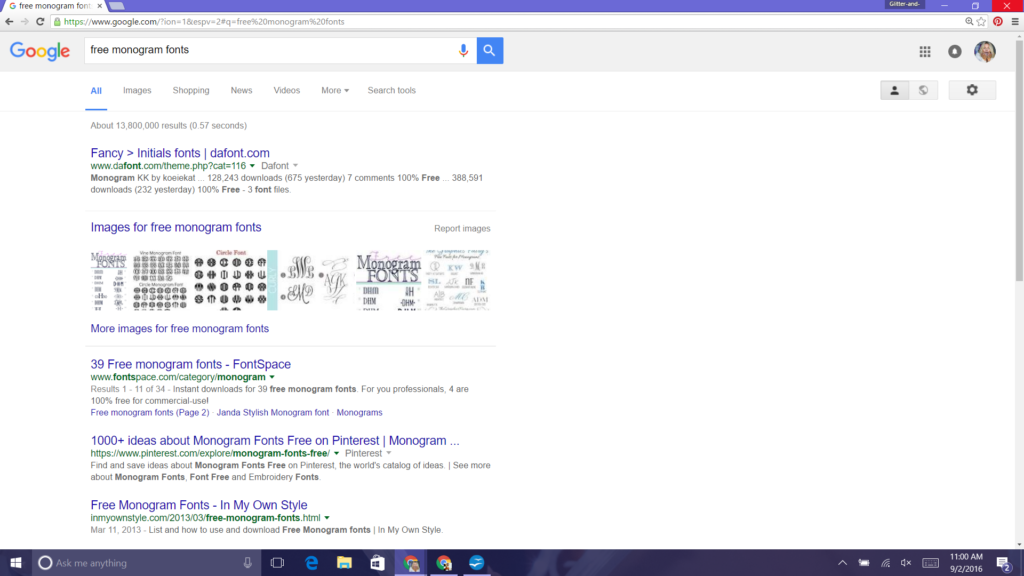Open a new Chrome tab
Image resolution: width=1024 pixels, height=576 pixels.
click(117, 6)
